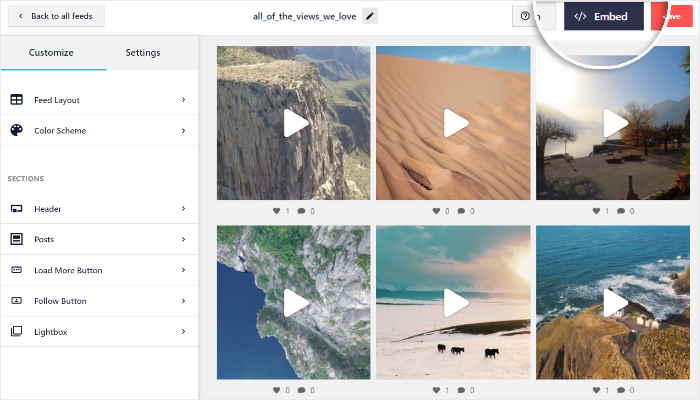This screenshot has height=400, width=700.
Task: Click the Load More Button icon
Action: [x=17, y=270]
